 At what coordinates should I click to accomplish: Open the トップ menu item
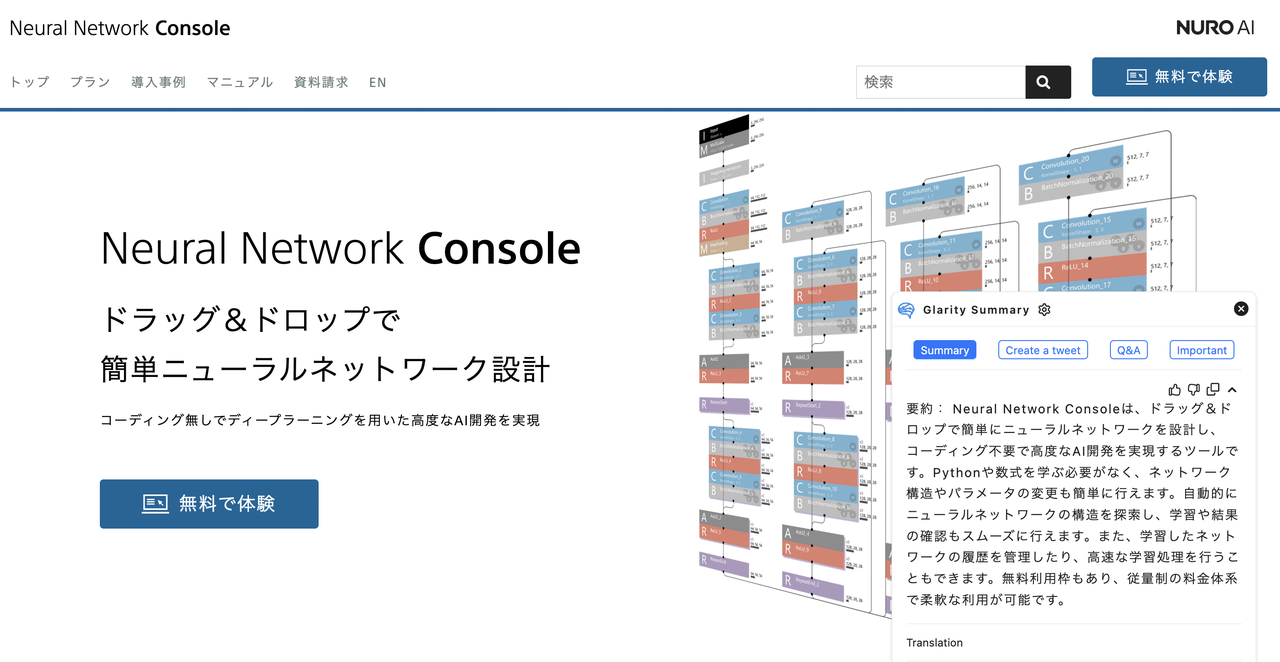30,82
